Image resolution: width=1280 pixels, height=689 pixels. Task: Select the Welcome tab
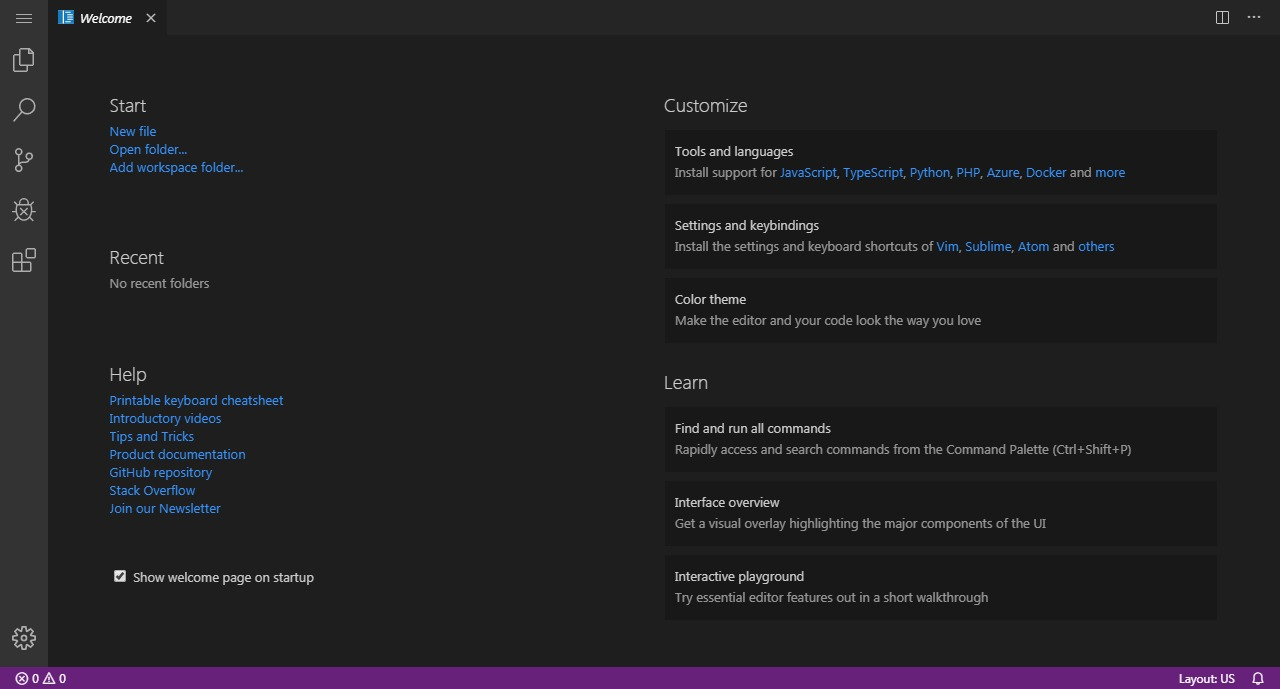pyautogui.click(x=105, y=18)
